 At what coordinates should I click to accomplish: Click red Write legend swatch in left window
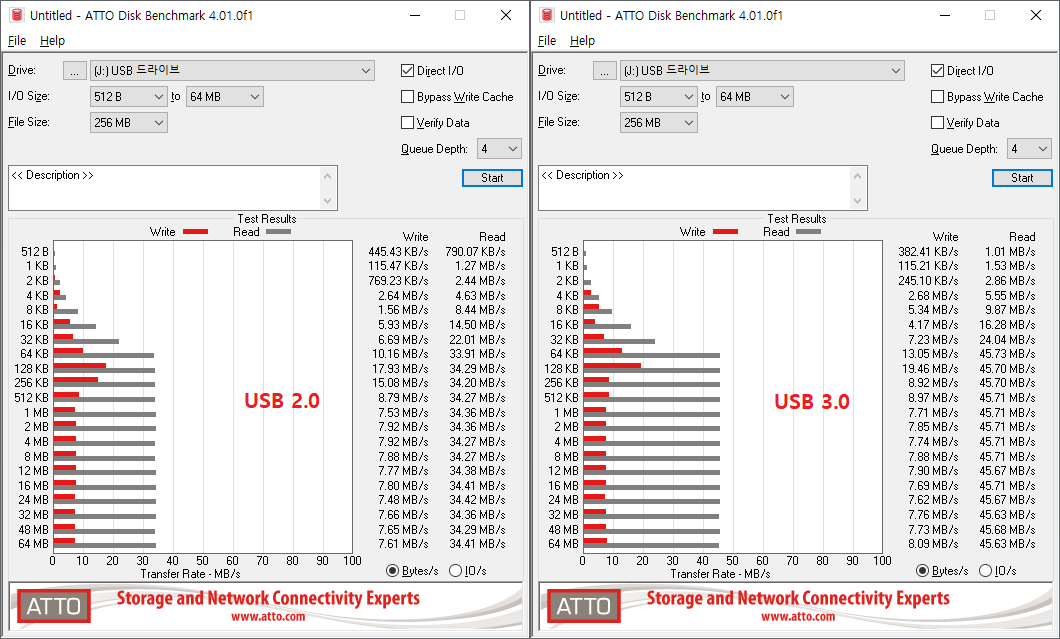195,232
